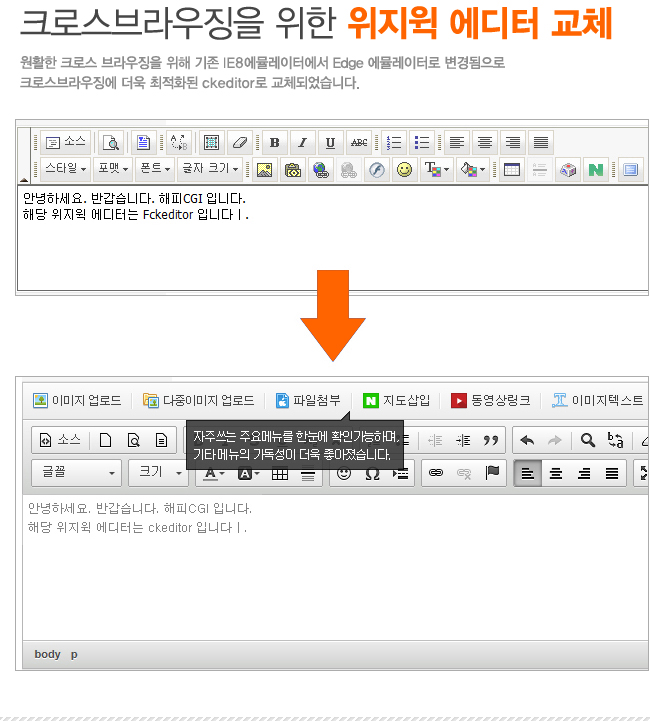
Task: Open background color bucket picker in Fckeditor
Action: pos(472,170)
